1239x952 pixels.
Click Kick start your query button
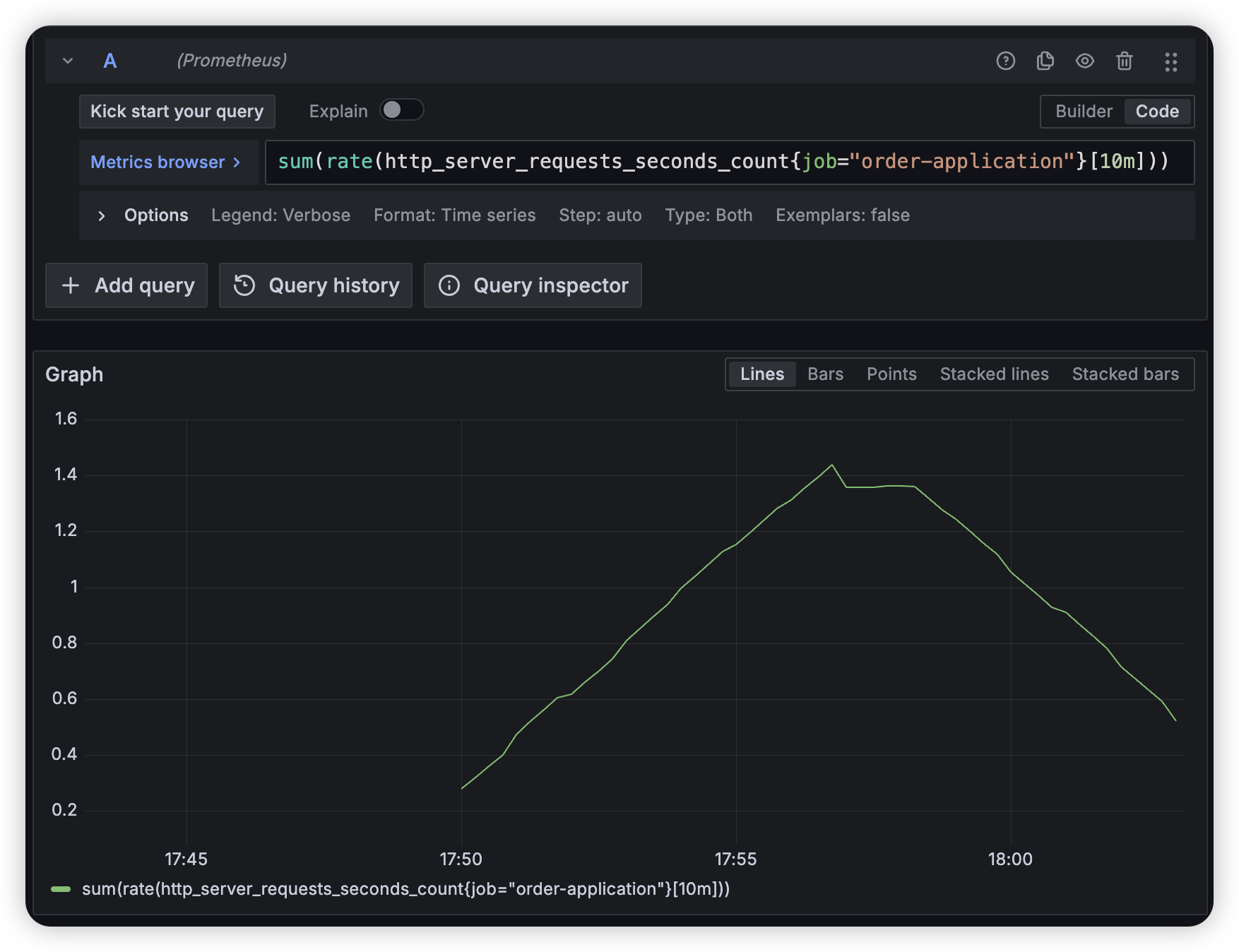pos(177,112)
